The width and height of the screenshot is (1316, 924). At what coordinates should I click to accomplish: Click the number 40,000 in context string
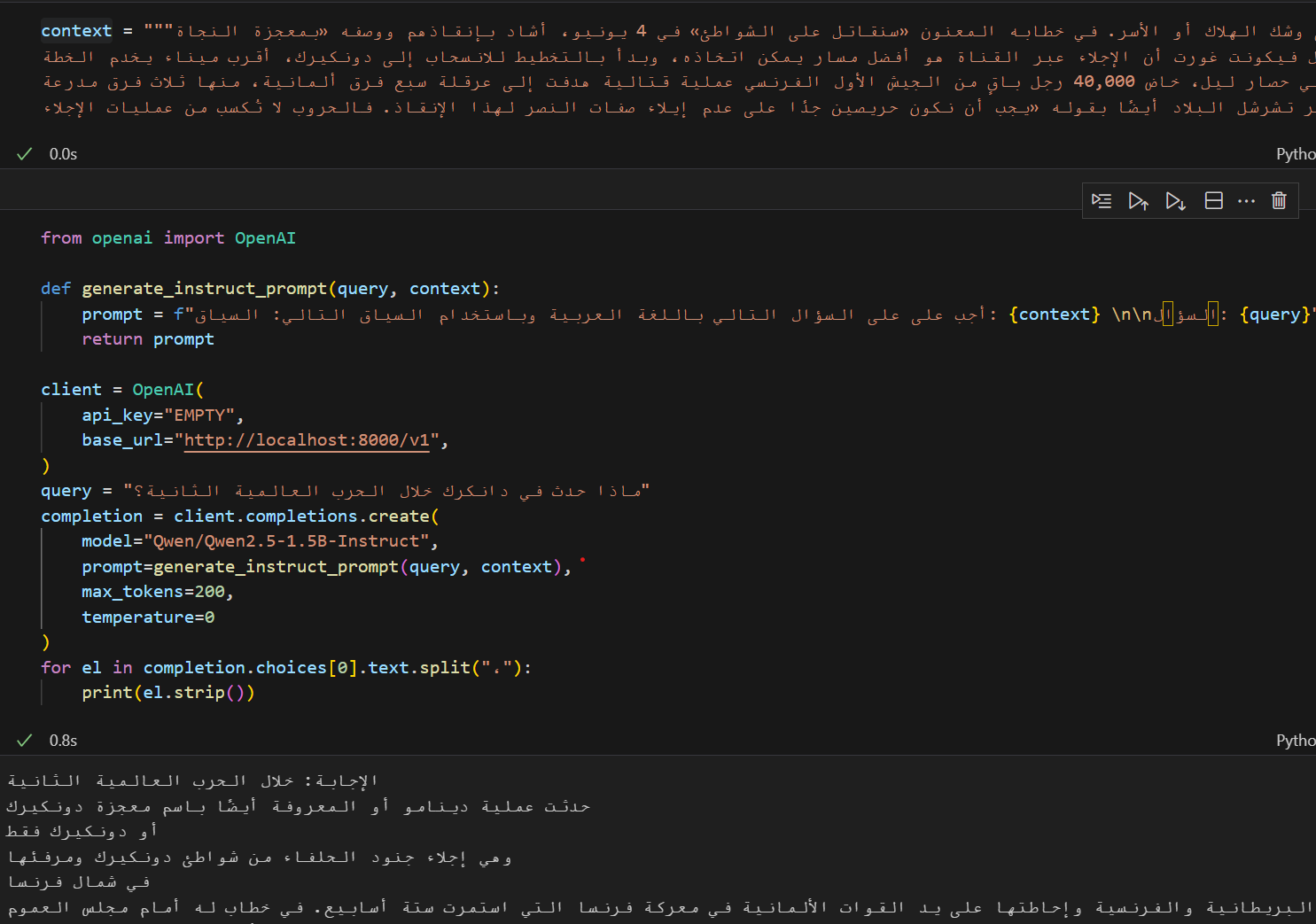(1104, 82)
